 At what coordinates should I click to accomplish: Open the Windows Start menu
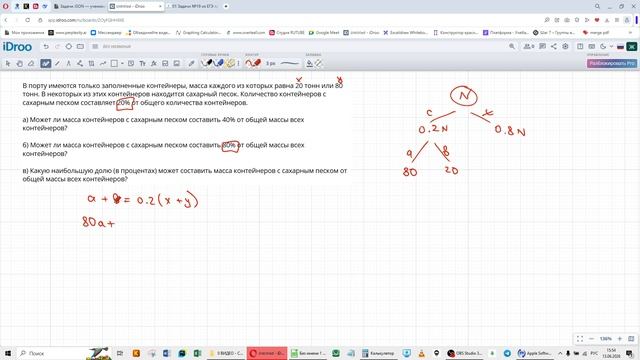(7, 353)
